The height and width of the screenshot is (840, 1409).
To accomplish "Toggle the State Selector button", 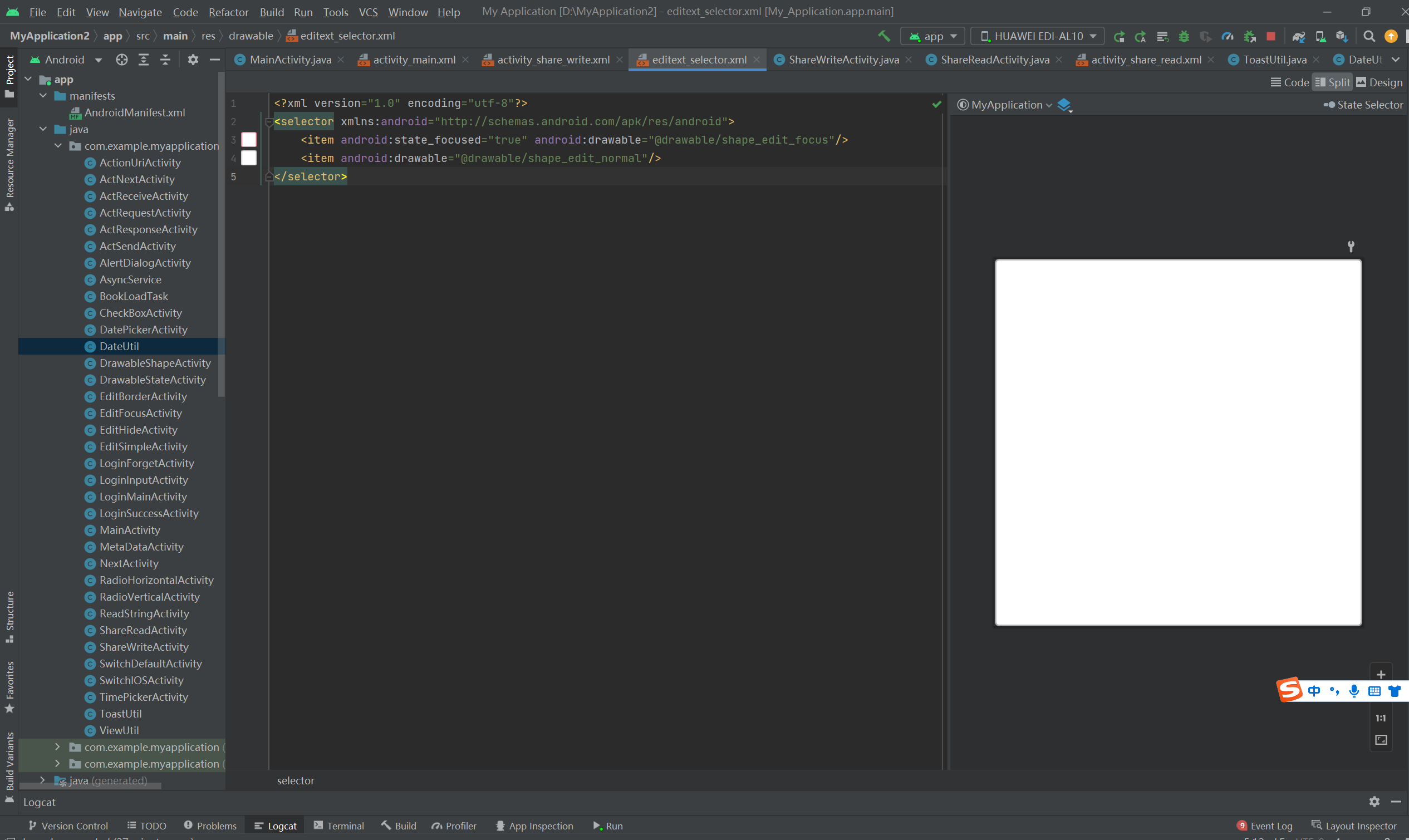I will (x=1363, y=105).
